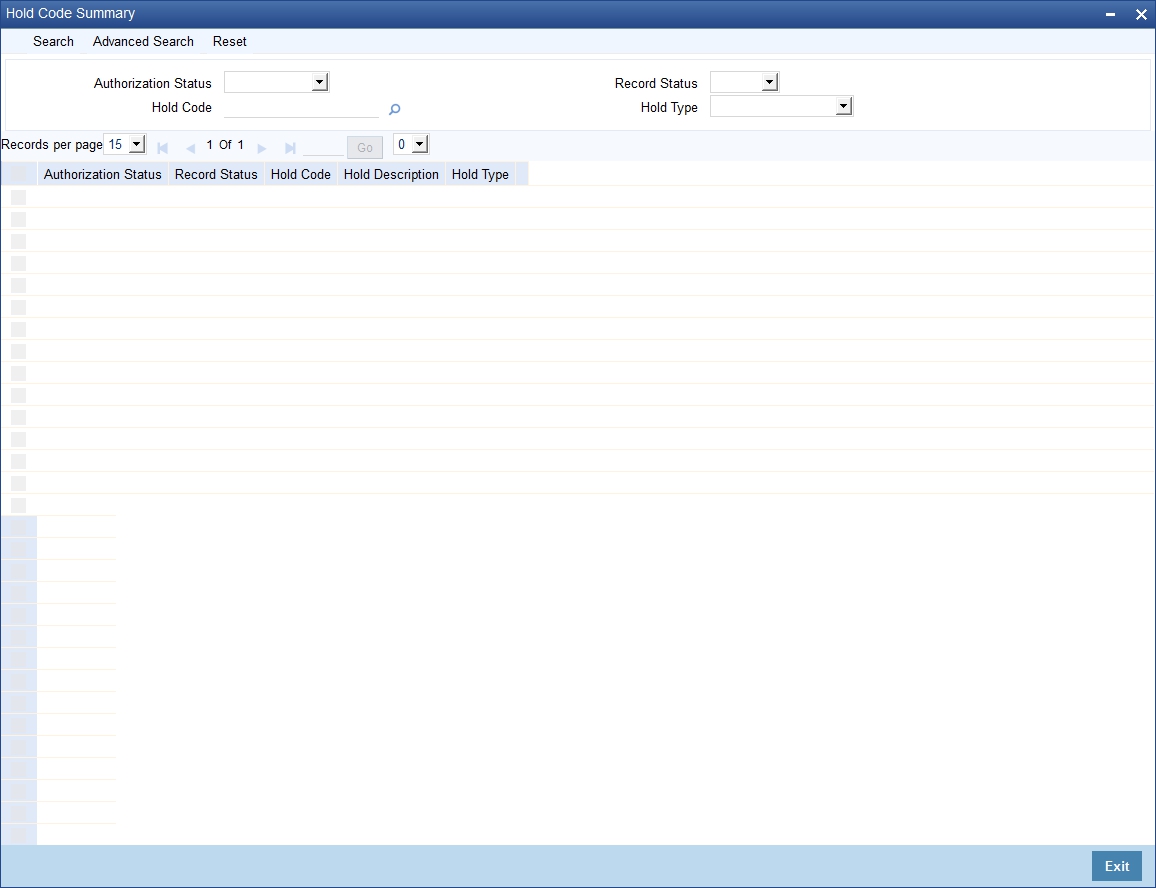This screenshot has width=1156, height=888.
Task: Toggle the select-all checkbox in table header
Action: [x=18, y=174]
